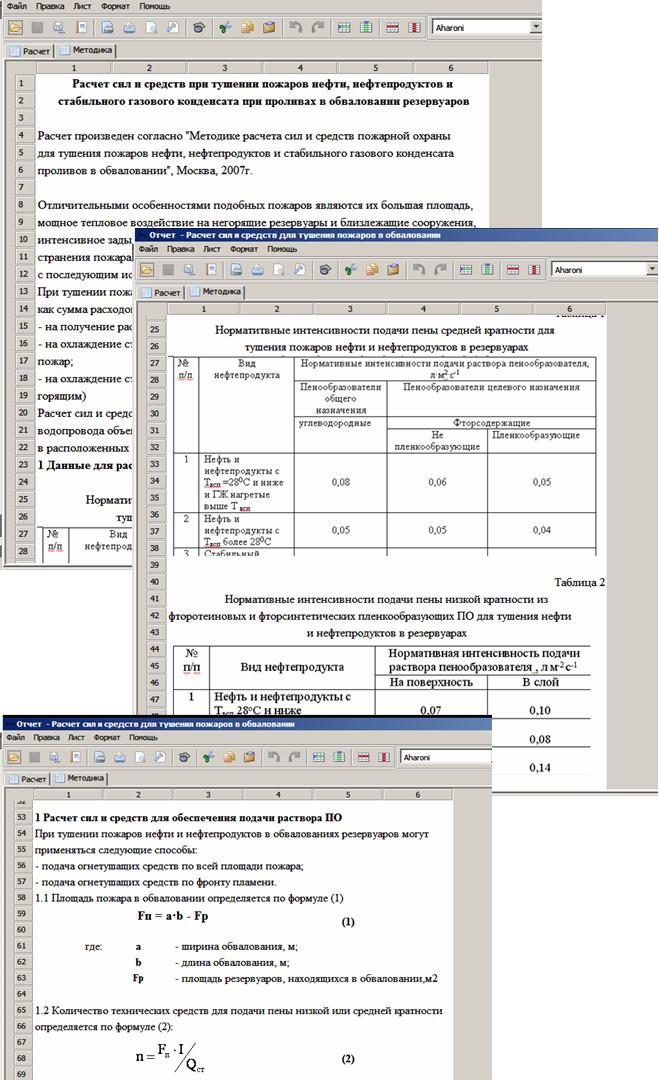Screen dimensions: 659x1081
Task: Switch to the Расчет tab in topmost window
Action: coord(31,49)
